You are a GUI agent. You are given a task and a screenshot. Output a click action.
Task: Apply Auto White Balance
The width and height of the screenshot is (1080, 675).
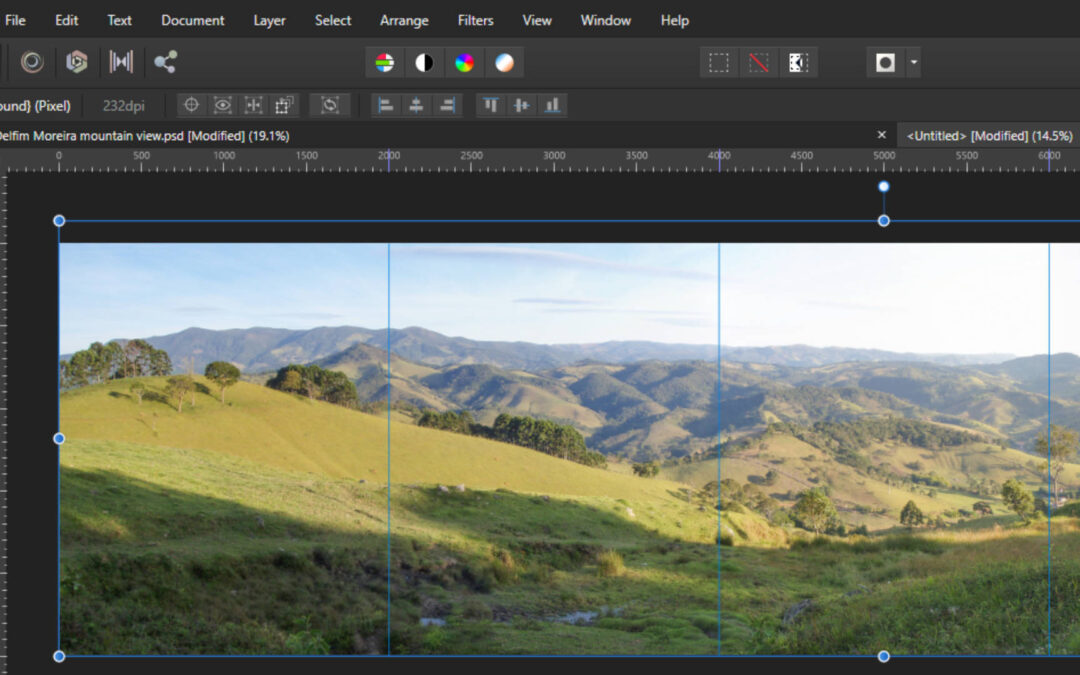[x=505, y=63]
